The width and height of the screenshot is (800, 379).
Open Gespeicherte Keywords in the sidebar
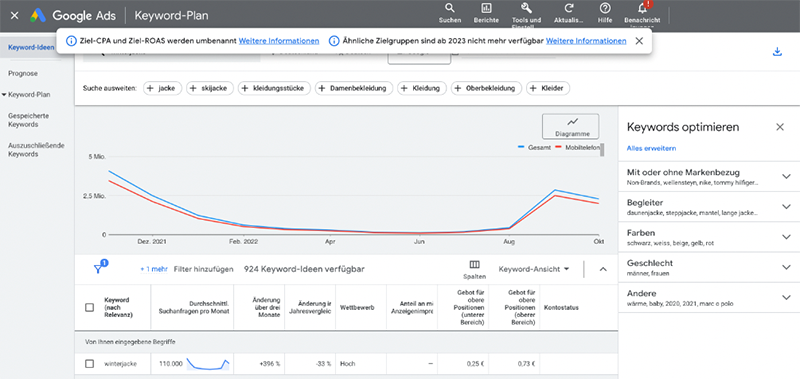[29, 120]
